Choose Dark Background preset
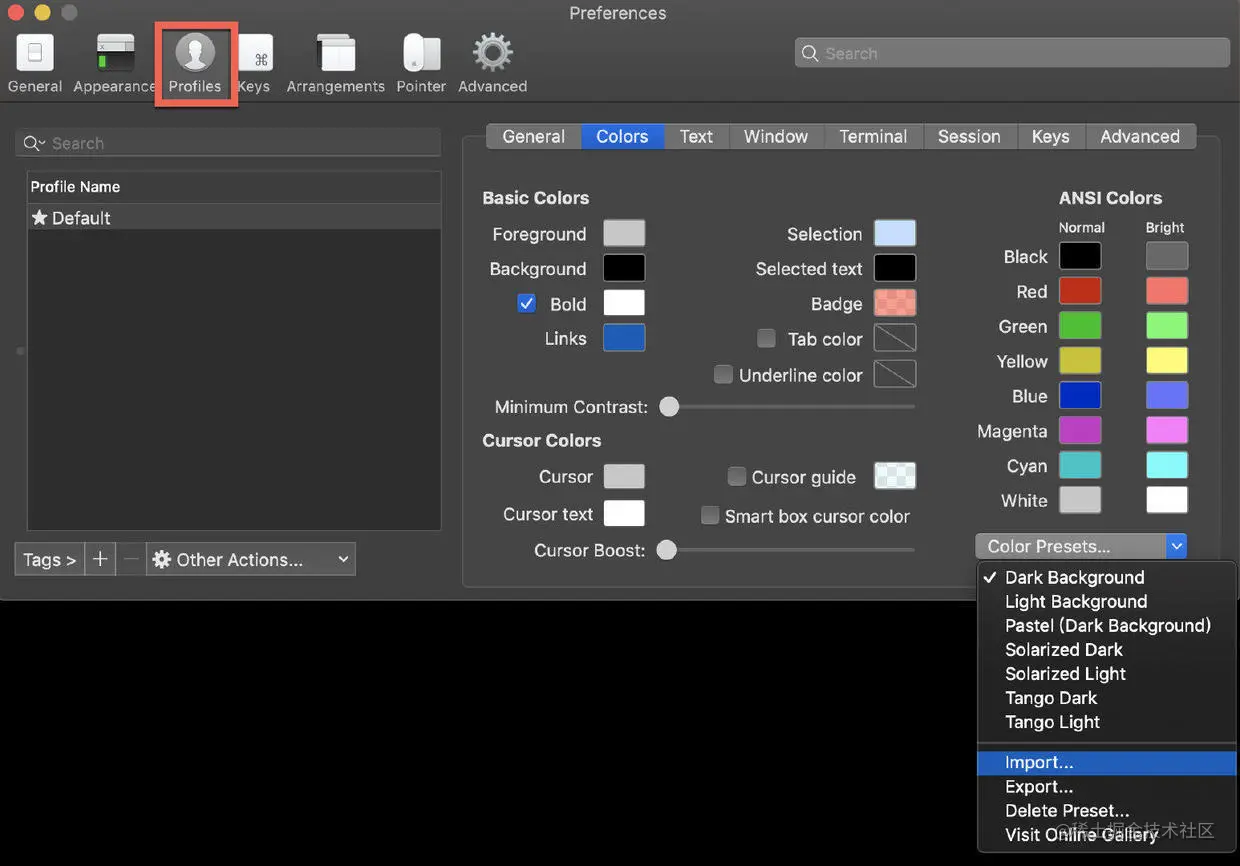 (x=1107, y=577)
